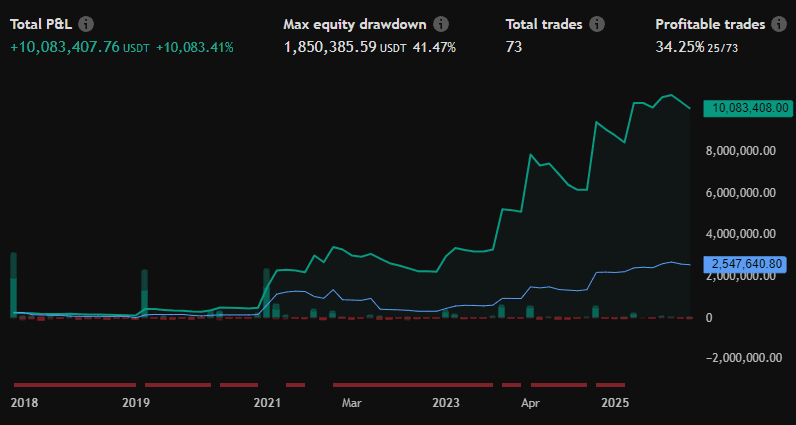This screenshot has height=425, width=796.
Task: Click the Mar label on the time axis
Action: point(351,404)
